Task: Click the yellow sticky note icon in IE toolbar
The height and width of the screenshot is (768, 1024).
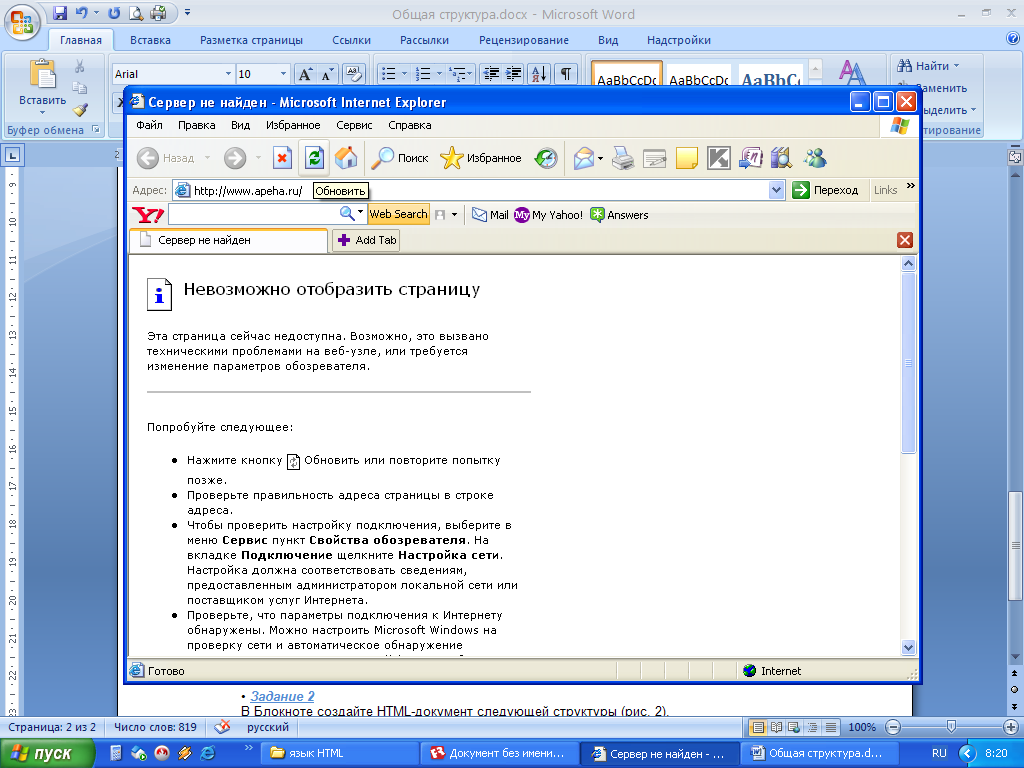Action: coord(686,157)
